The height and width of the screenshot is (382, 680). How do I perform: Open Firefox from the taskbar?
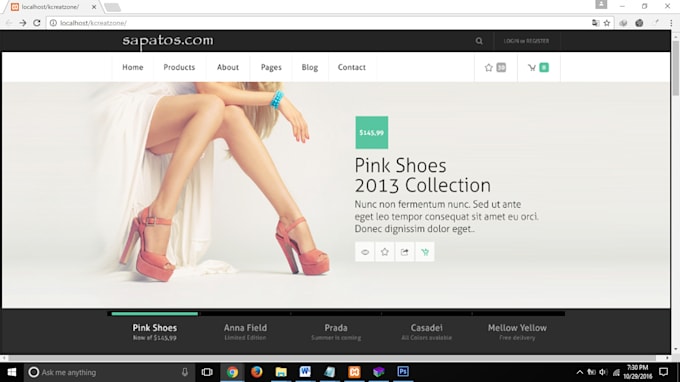point(257,372)
